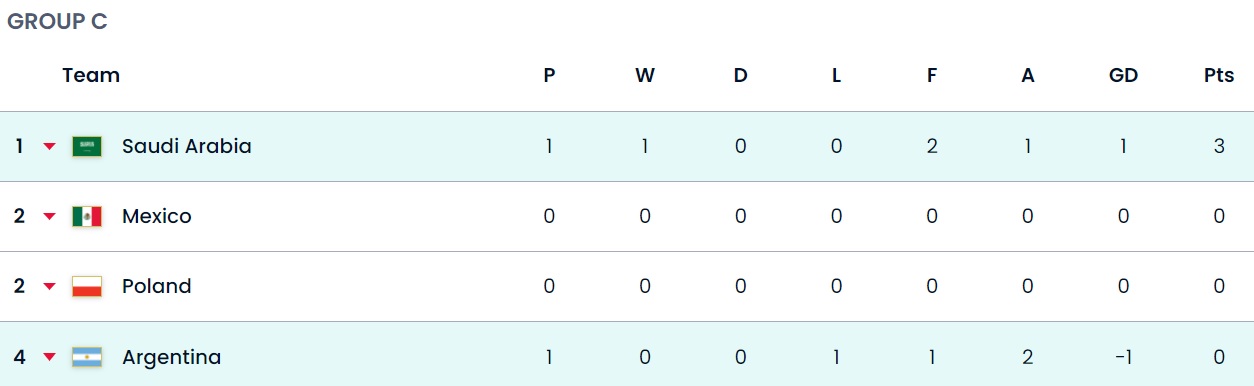Click the Mexico flag icon
Image resolution: width=1254 pixels, height=386 pixels.
coord(87,217)
